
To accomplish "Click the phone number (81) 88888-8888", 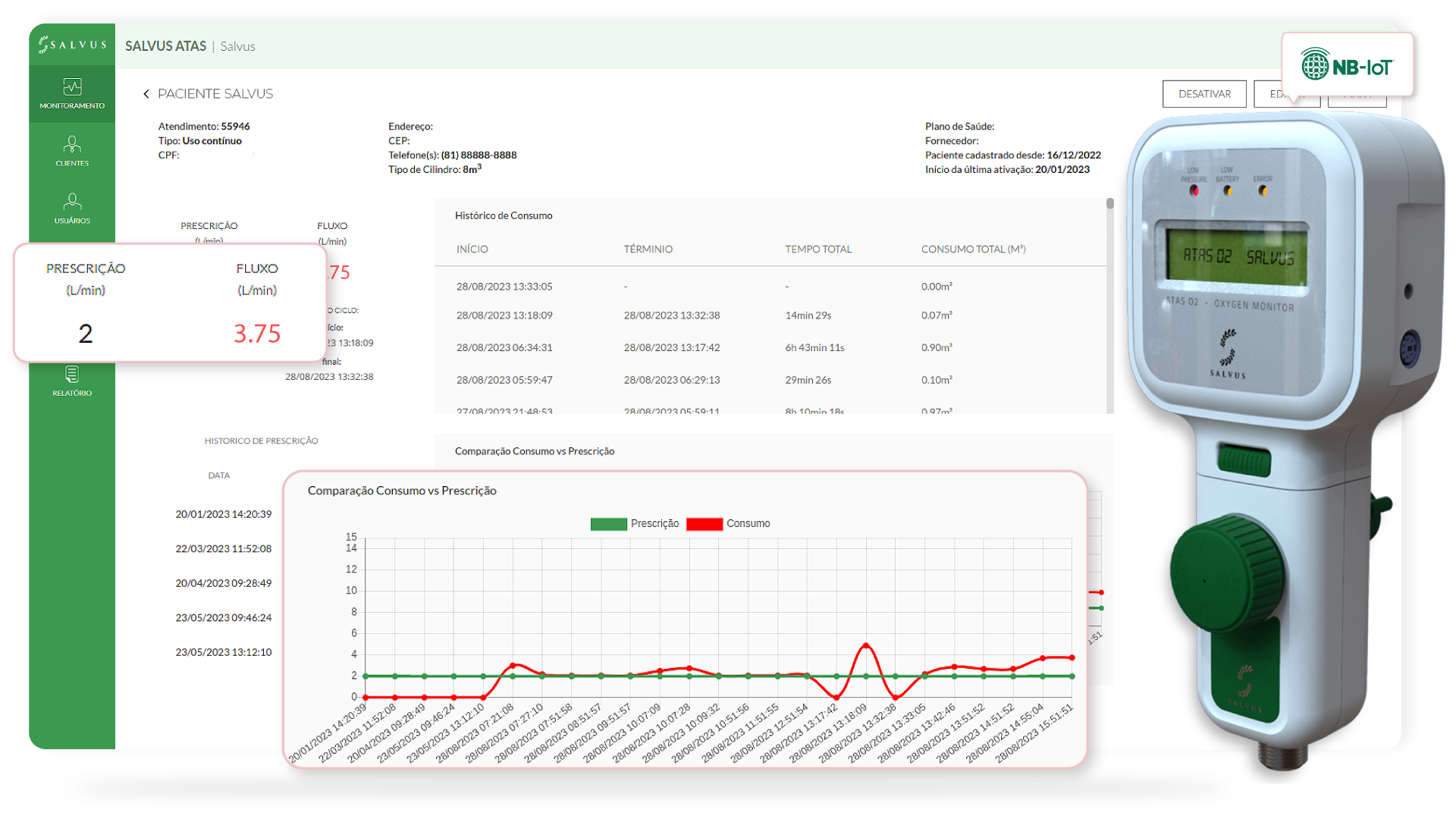I will click(479, 155).
